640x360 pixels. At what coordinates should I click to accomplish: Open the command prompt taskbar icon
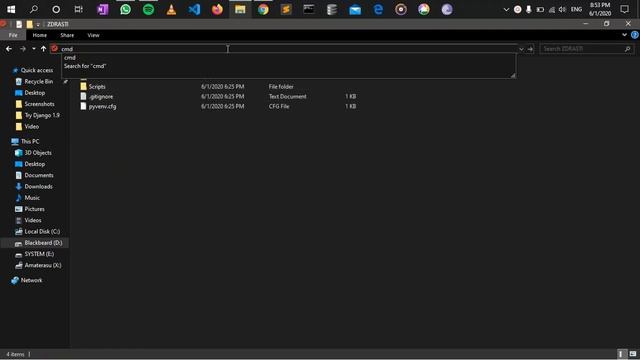pos(309,9)
